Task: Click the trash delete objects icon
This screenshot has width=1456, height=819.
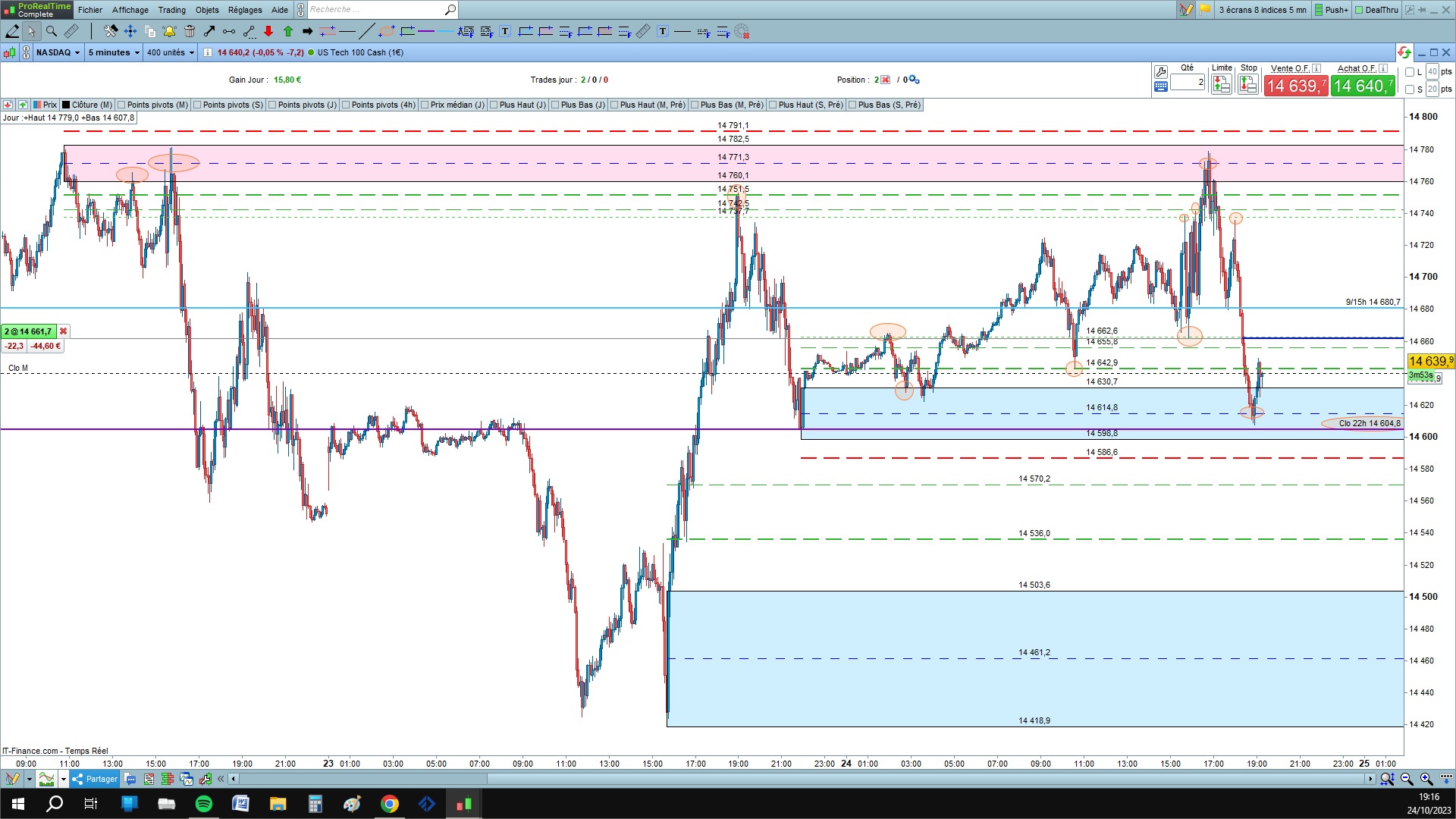Action: (x=190, y=31)
